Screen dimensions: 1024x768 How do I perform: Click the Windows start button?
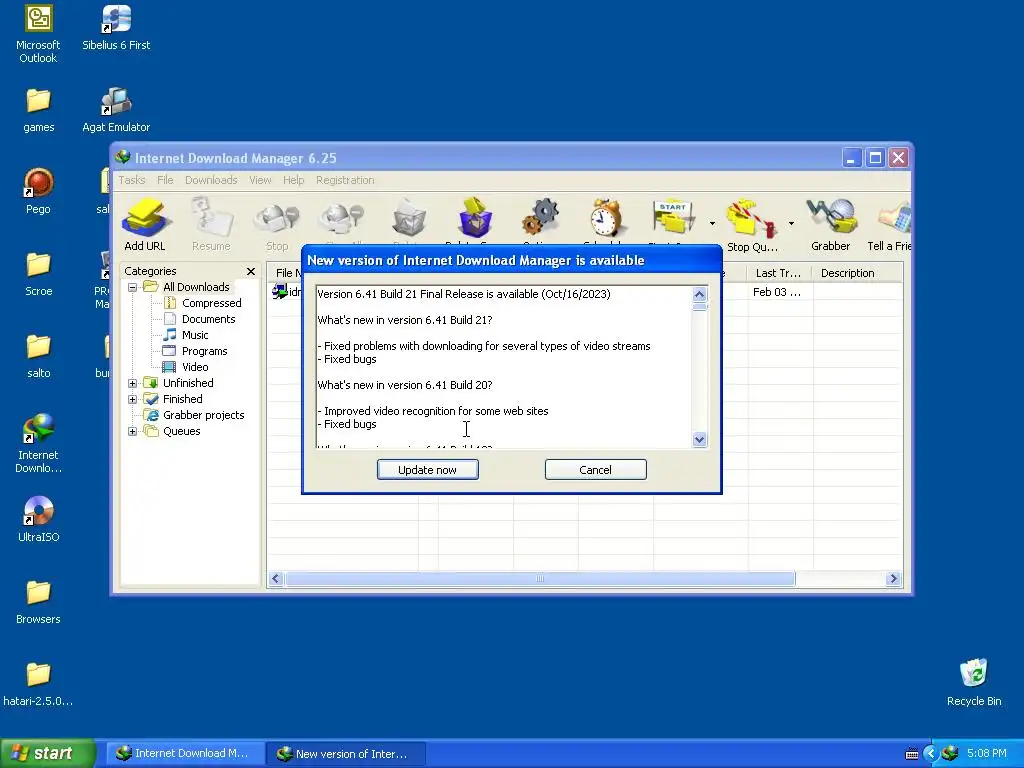(x=47, y=753)
